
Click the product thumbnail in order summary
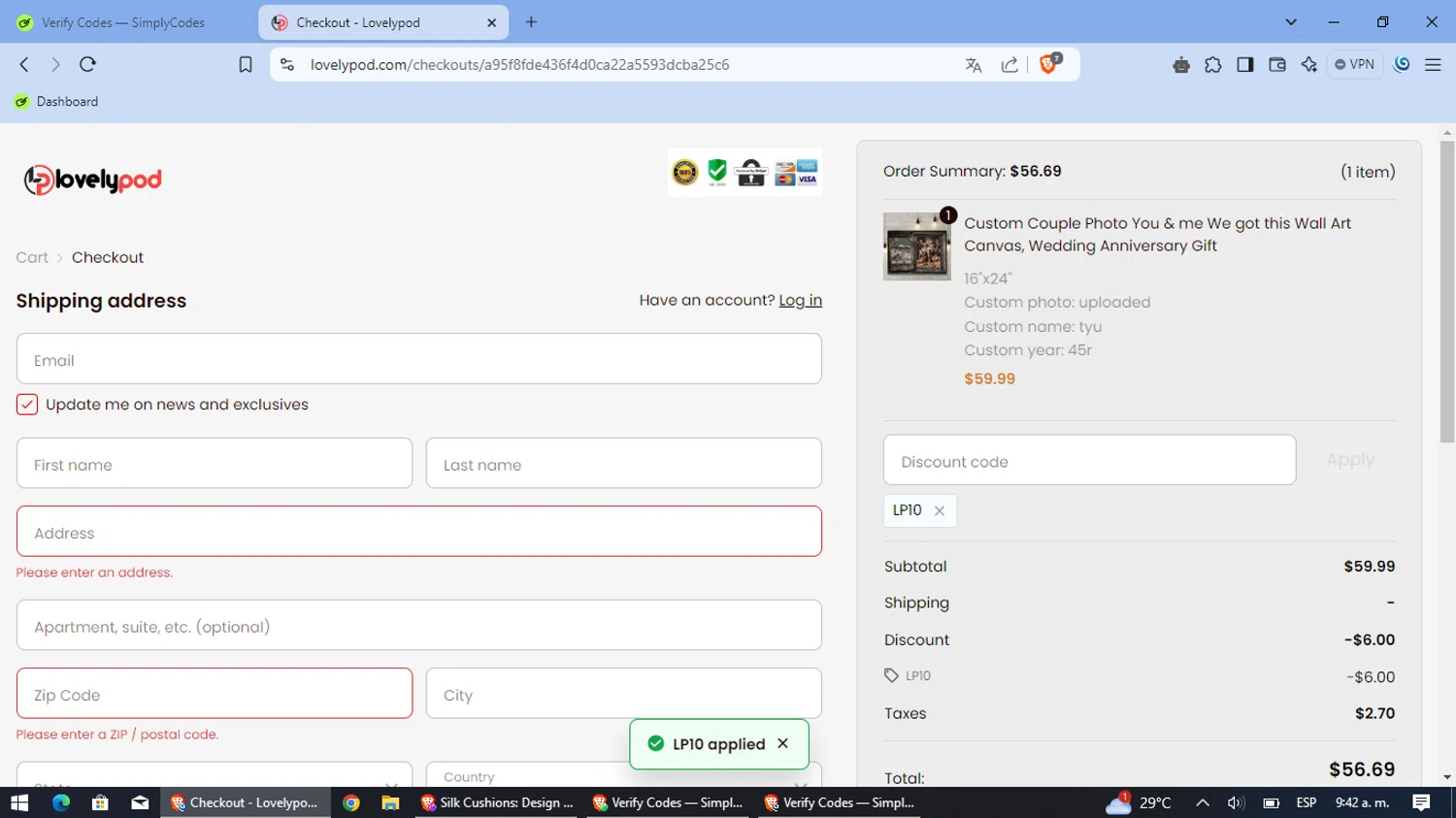pyautogui.click(x=916, y=246)
